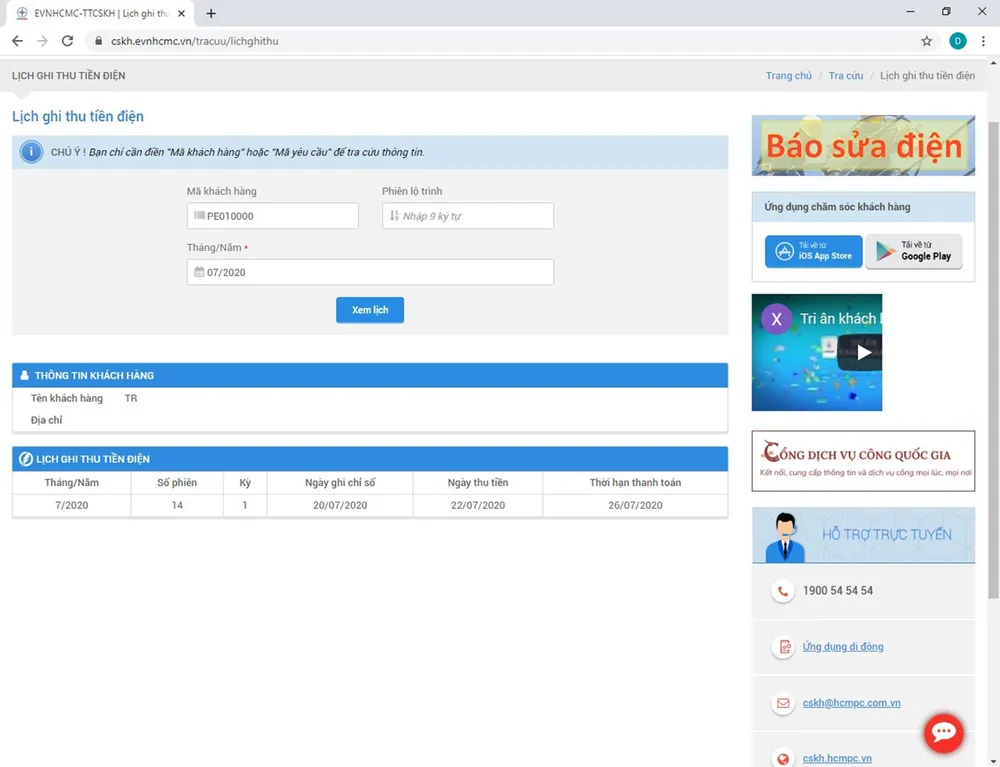Image resolution: width=1000 pixels, height=767 pixels.
Task: Reload the page with the refresh icon
Action: [68, 41]
